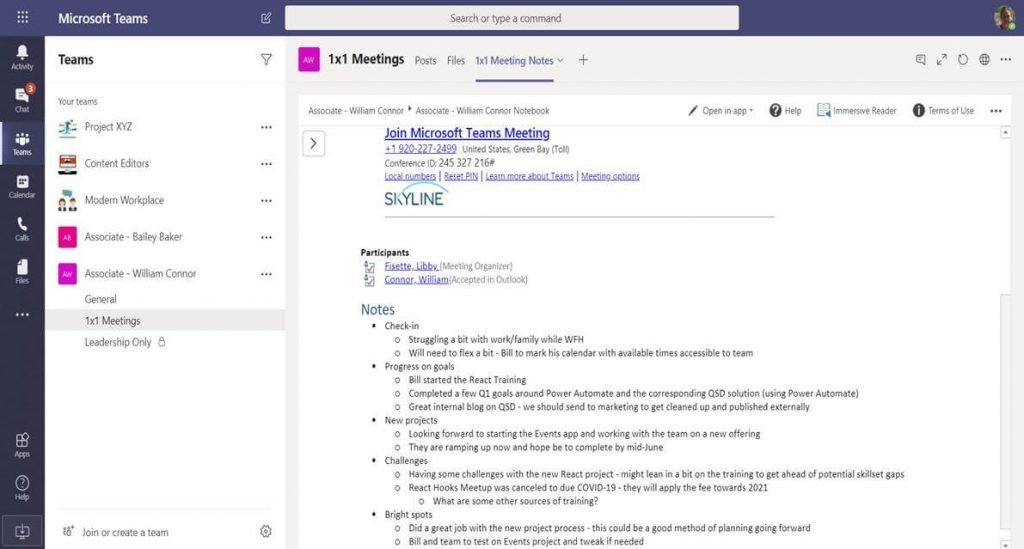Toggle Connor, William participant checkbox
Image resolution: width=1024 pixels, height=549 pixels.
point(370,280)
